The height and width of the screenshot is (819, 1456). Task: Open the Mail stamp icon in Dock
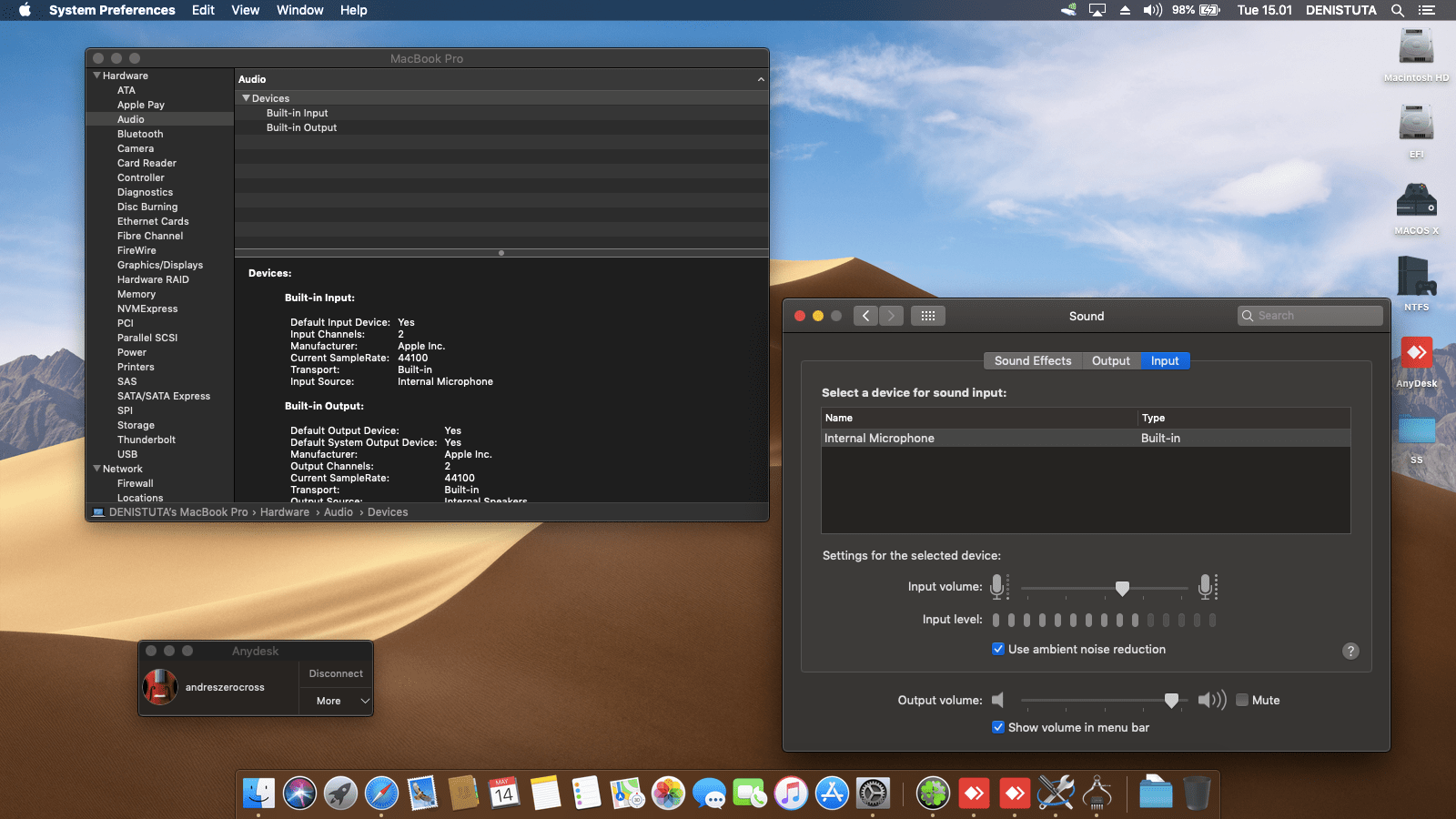422,794
